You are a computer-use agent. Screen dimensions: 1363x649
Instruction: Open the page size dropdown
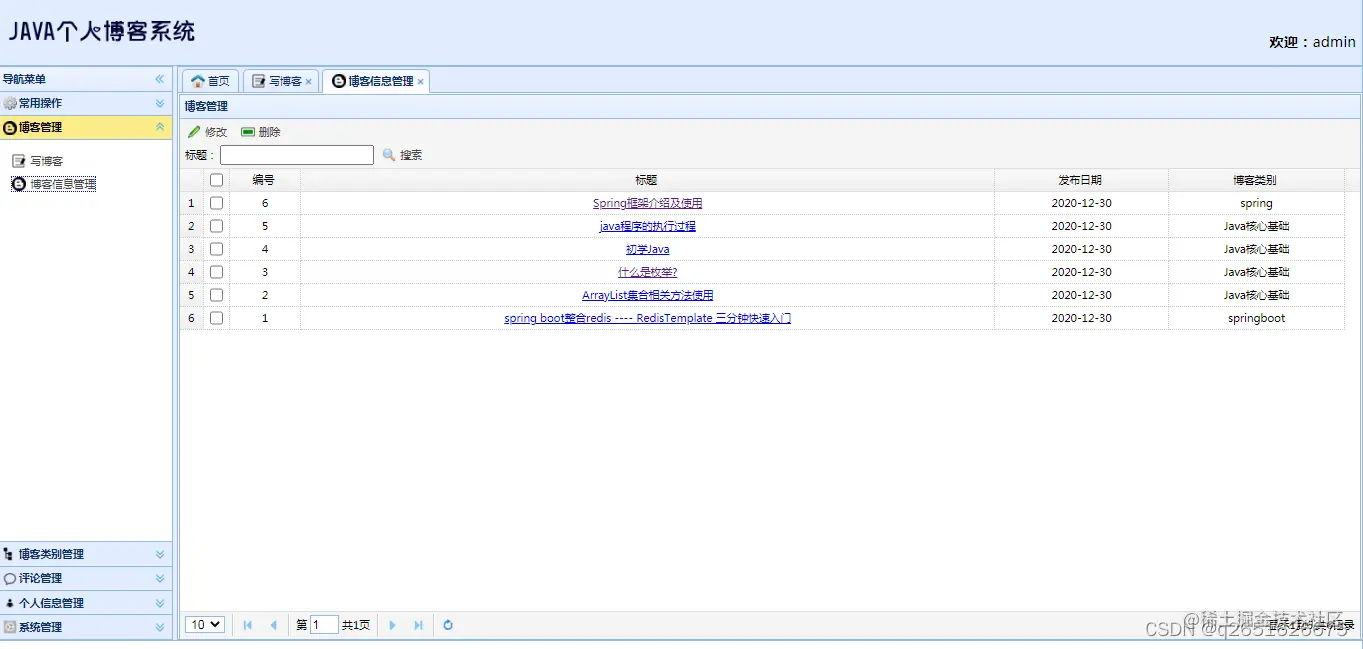pos(205,625)
